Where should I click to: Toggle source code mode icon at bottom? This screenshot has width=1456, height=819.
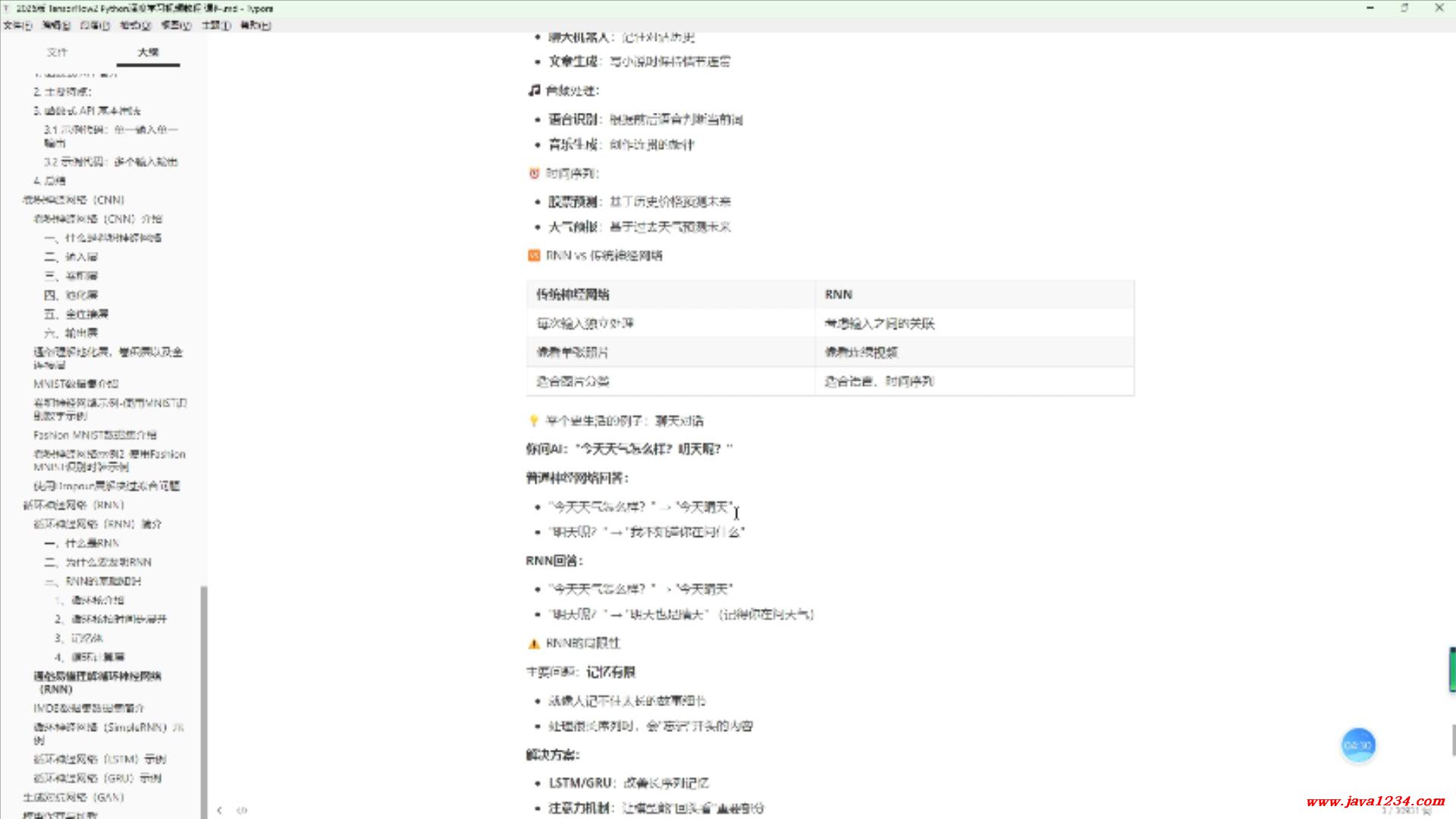[242, 810]
